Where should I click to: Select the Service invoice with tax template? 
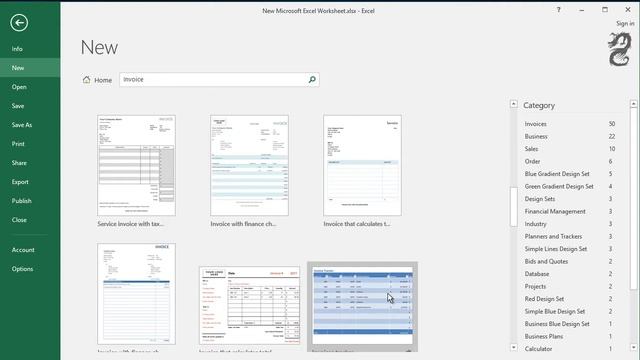136,165
